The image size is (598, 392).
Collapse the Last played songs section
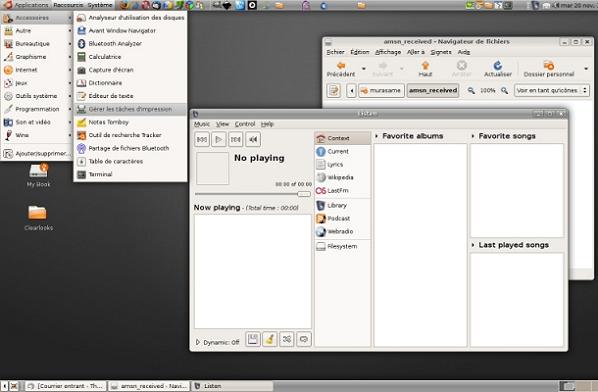473,245
